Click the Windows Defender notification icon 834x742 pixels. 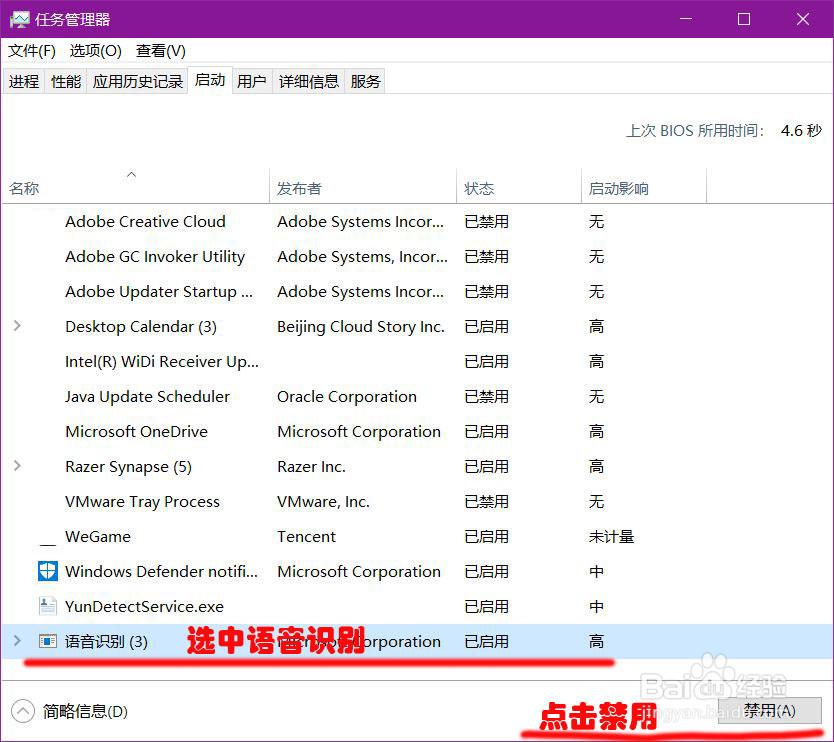click(47, 571)
